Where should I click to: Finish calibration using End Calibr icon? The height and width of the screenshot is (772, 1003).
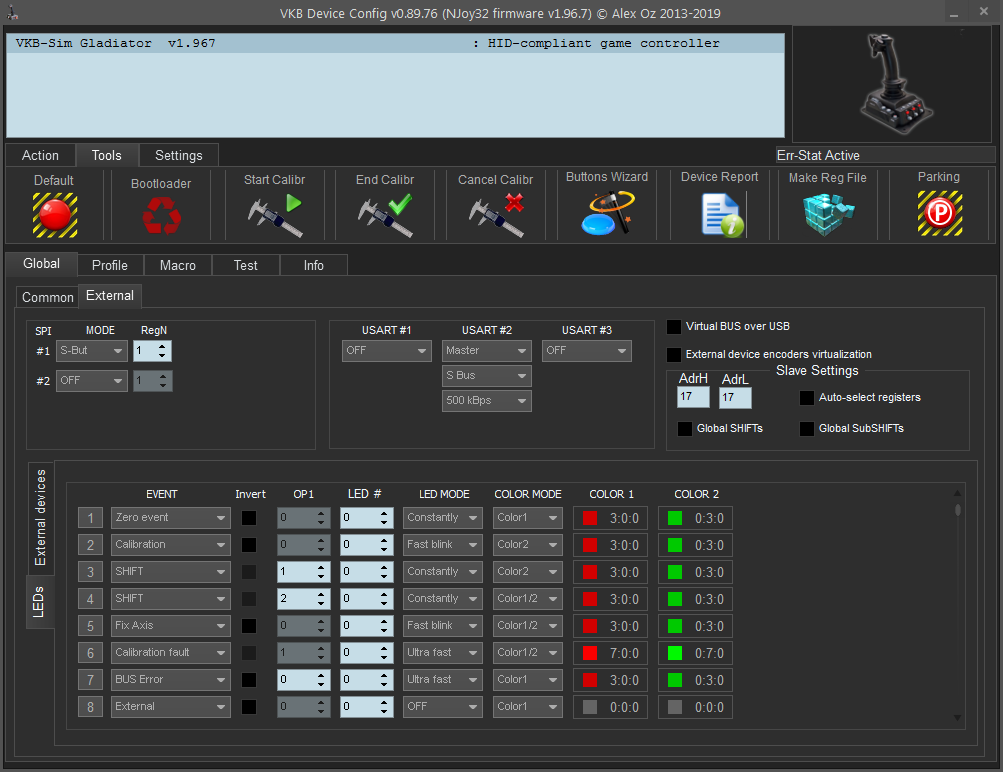coord(385,214)
